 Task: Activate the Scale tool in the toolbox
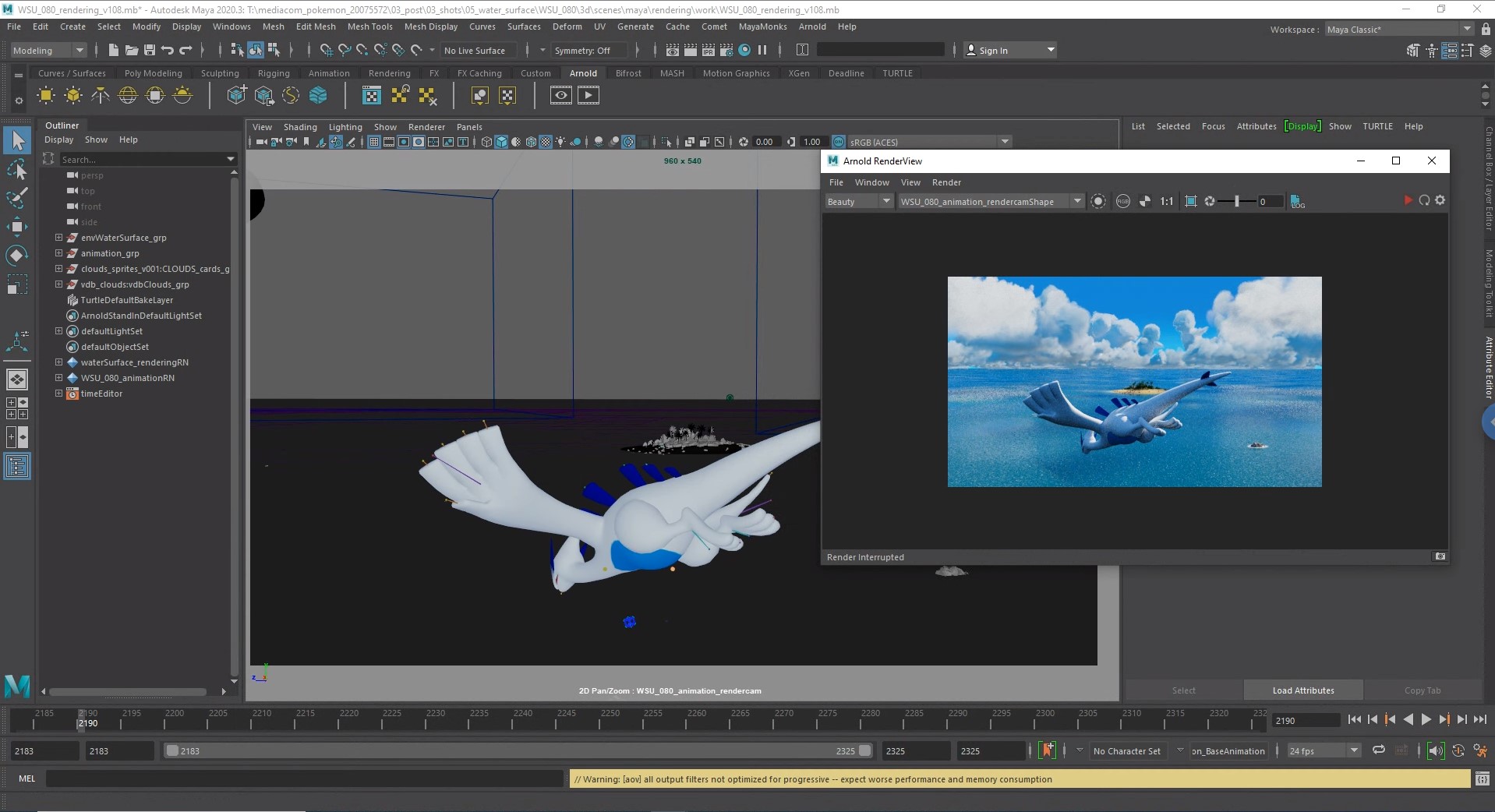17,284
